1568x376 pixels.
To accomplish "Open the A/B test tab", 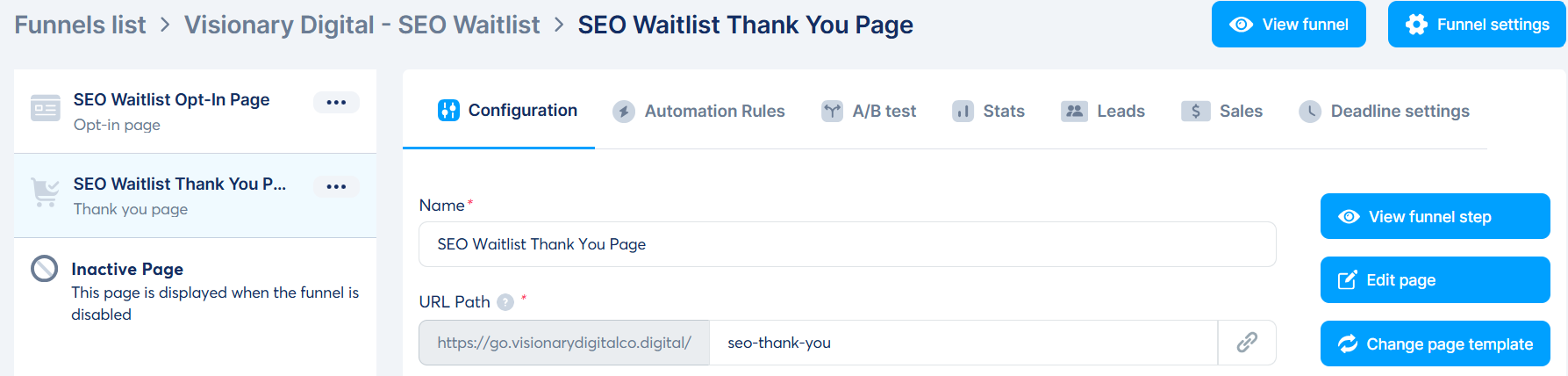I will 869,112.
